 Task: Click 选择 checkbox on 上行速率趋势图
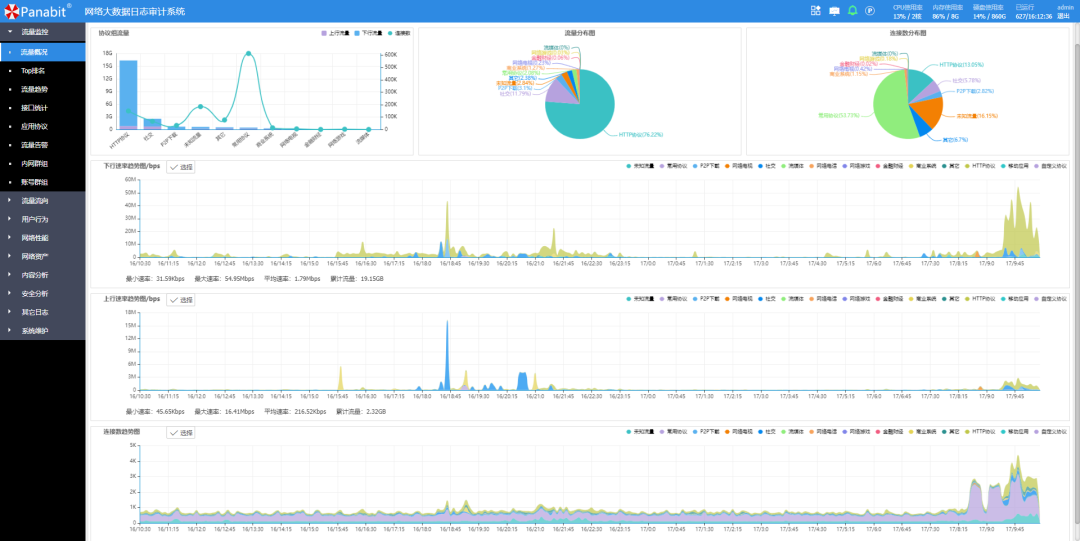click(x=181, y=300)
